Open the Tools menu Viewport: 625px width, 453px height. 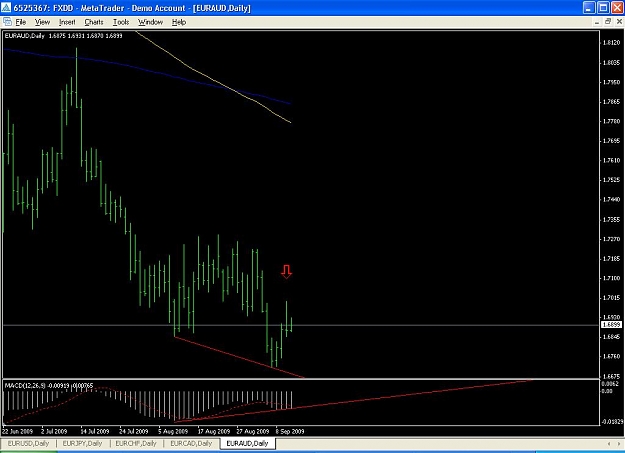[121, 22]
